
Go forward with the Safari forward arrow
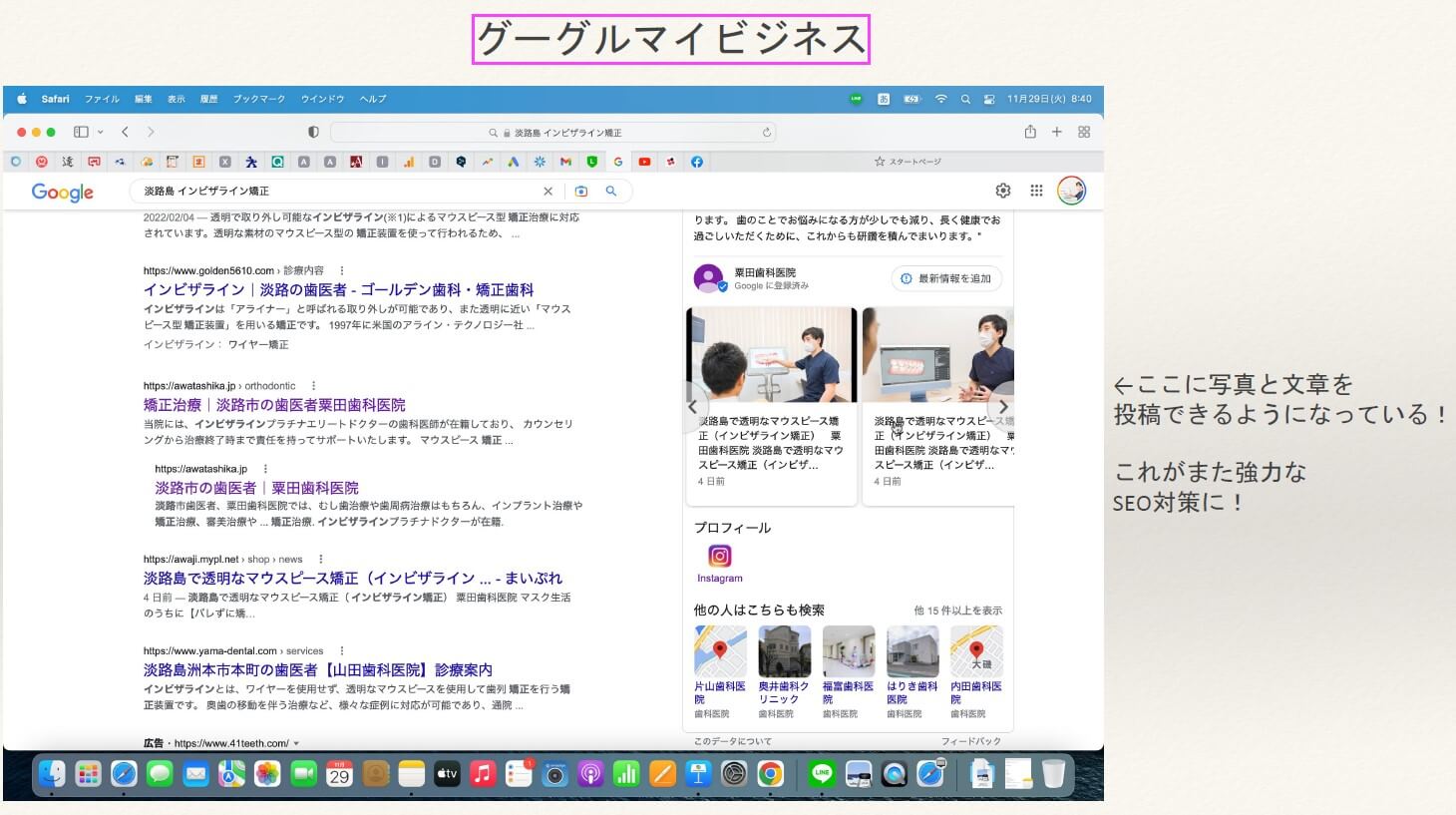151,132
